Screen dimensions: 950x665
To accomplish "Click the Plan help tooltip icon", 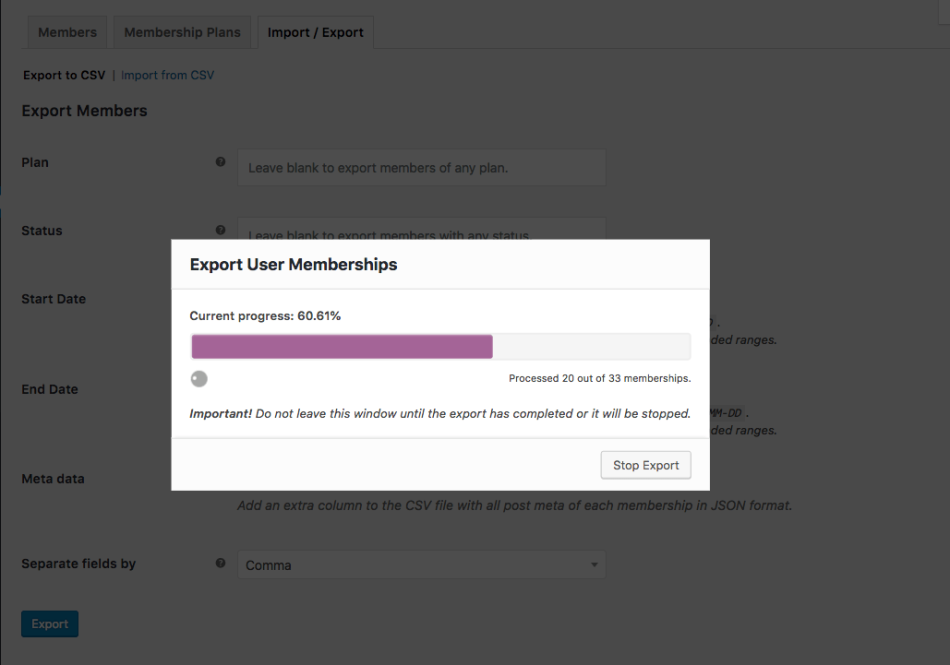I will coord(220,161).
